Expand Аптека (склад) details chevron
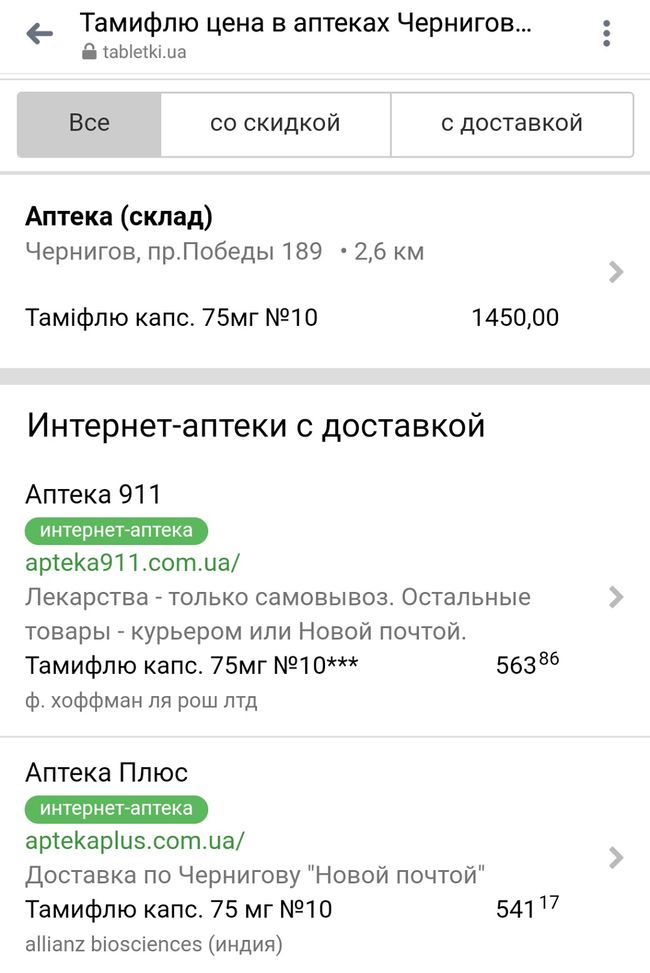 [x=616, y=272]
